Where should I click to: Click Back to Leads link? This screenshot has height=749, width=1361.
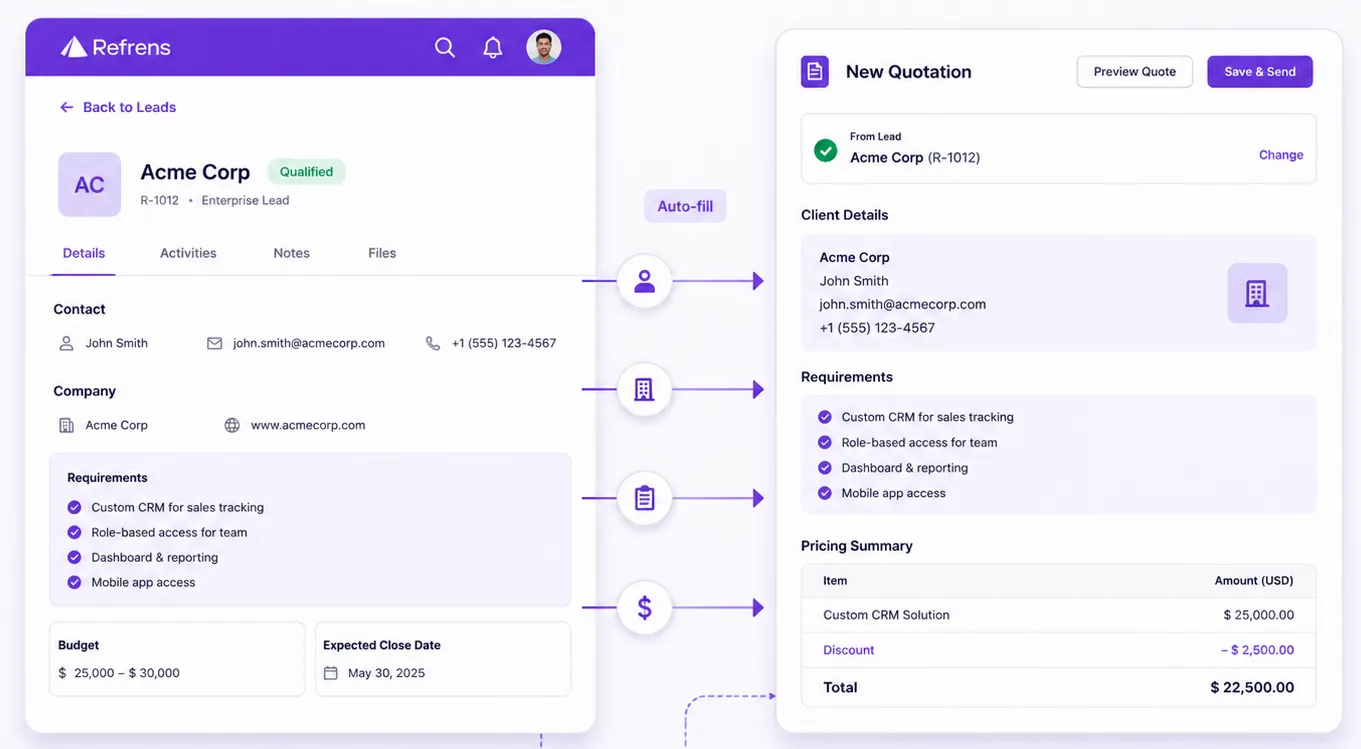click(118, 107)
